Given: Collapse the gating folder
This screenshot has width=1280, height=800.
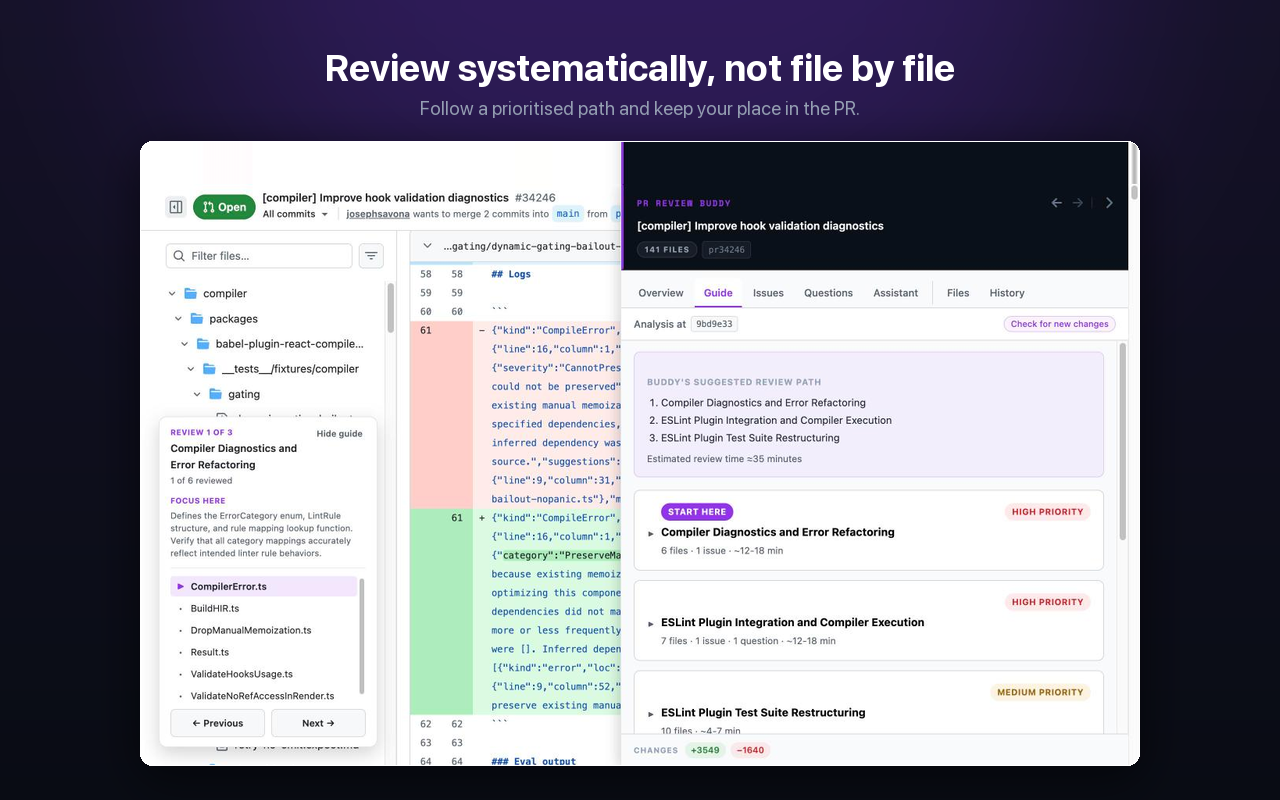Looking at the screenshot, I should pyautogui.click(x=197, y=394).
